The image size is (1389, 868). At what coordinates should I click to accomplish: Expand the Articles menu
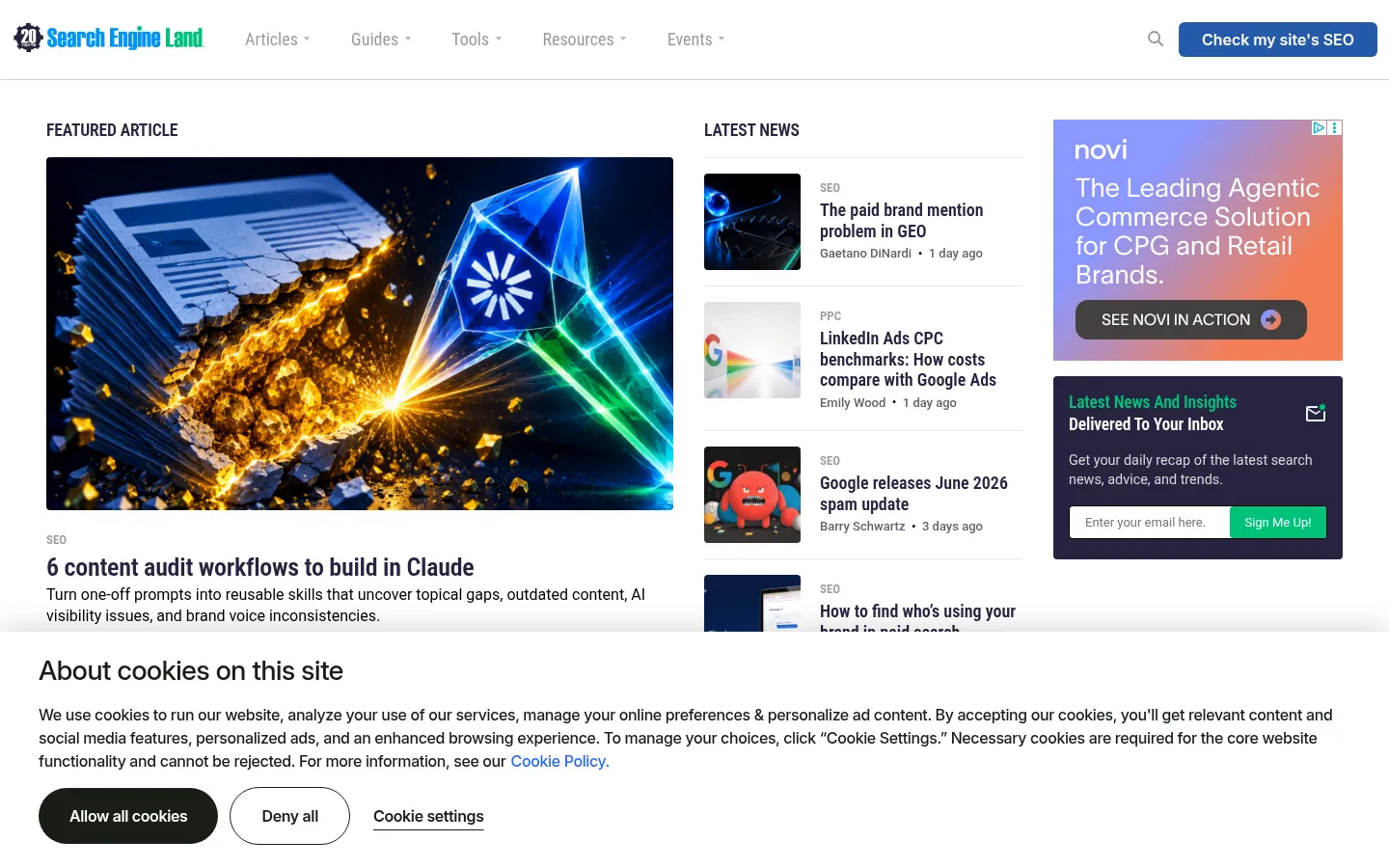point(278,40)
